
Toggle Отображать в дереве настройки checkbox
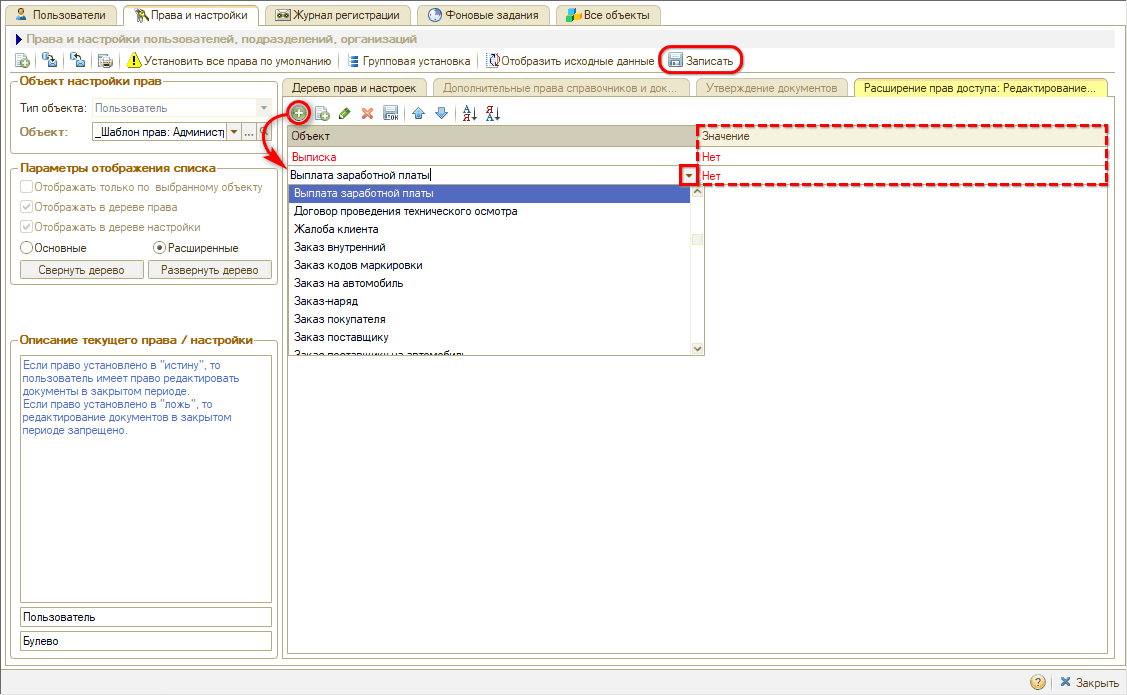point(27,227)
